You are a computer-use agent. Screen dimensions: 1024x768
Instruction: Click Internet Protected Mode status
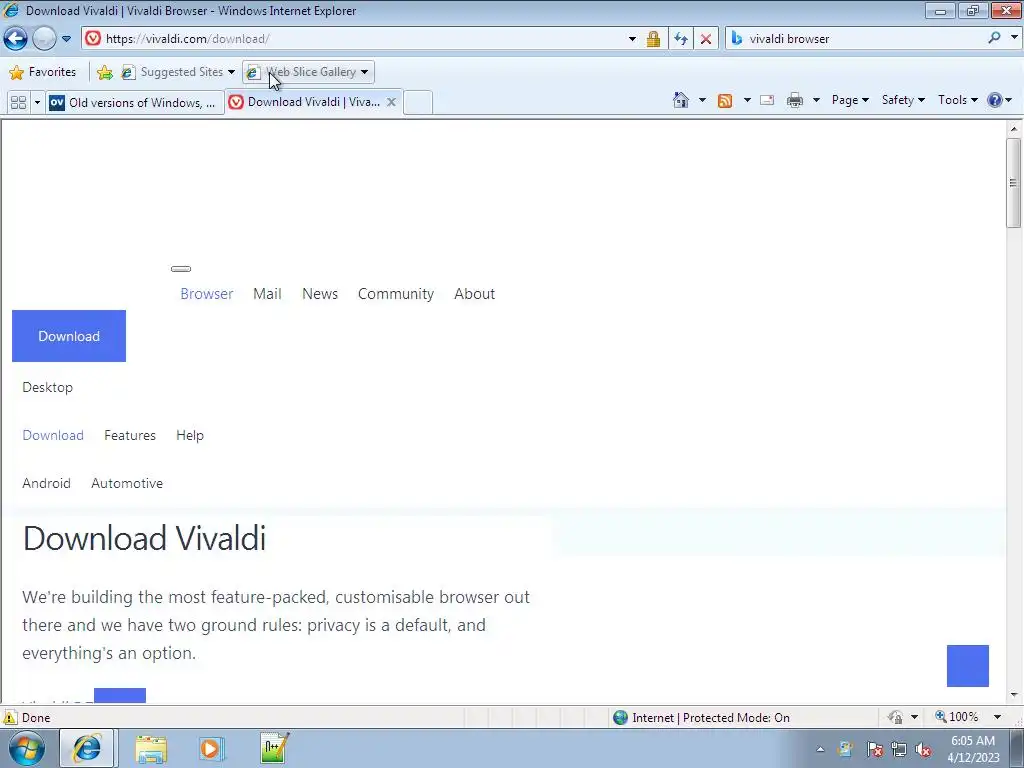[x=702, y=718]
